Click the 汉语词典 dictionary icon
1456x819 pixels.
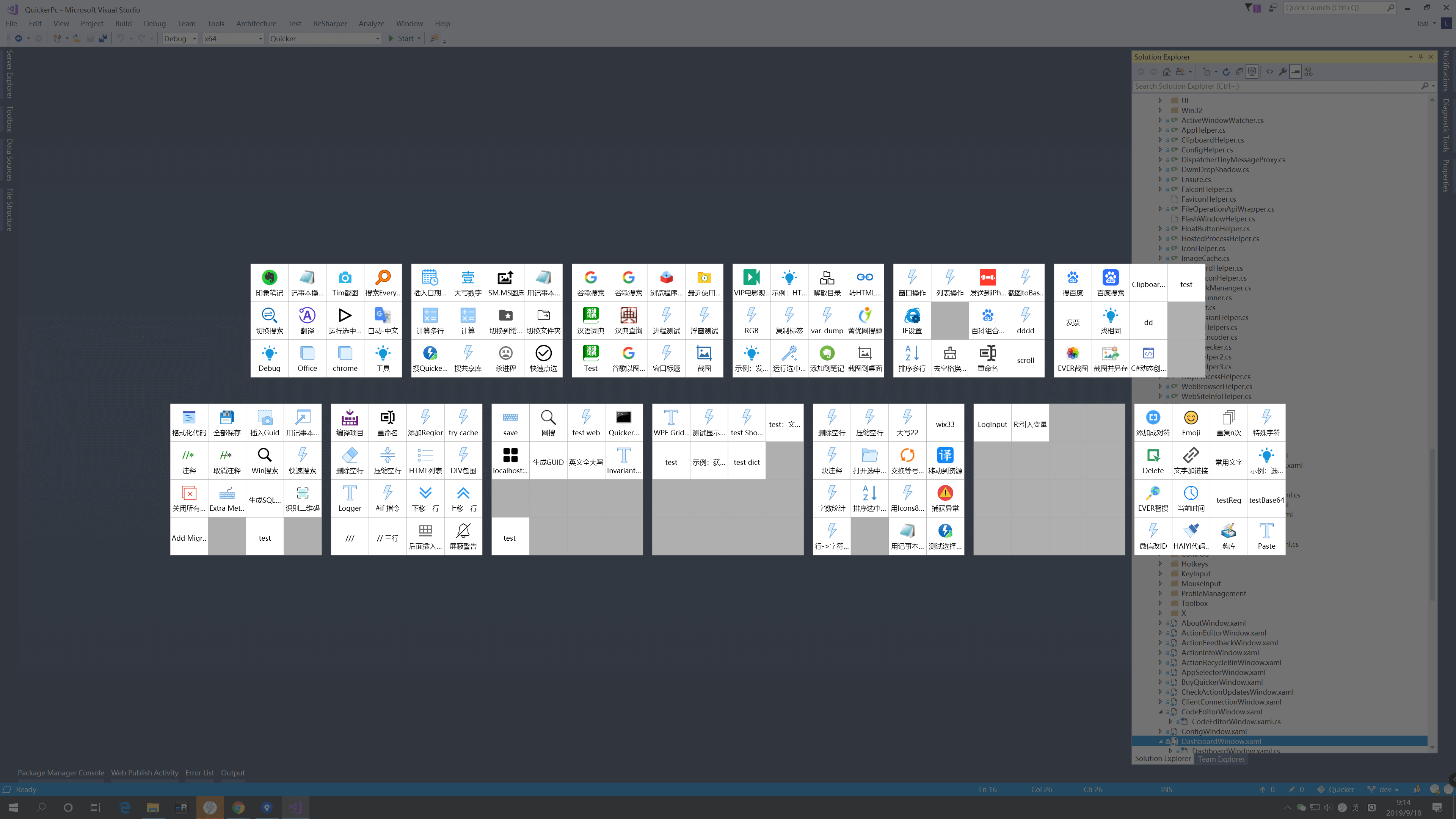point(591,315)
